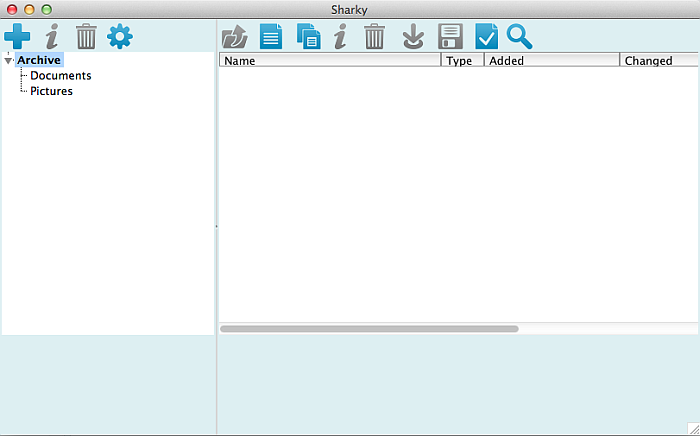Sort list by Name column
700x436 pixels.
pos(329,61)
